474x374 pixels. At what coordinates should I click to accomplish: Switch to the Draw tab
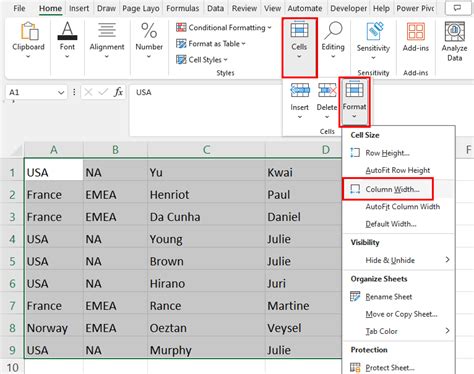pos(106,8)
